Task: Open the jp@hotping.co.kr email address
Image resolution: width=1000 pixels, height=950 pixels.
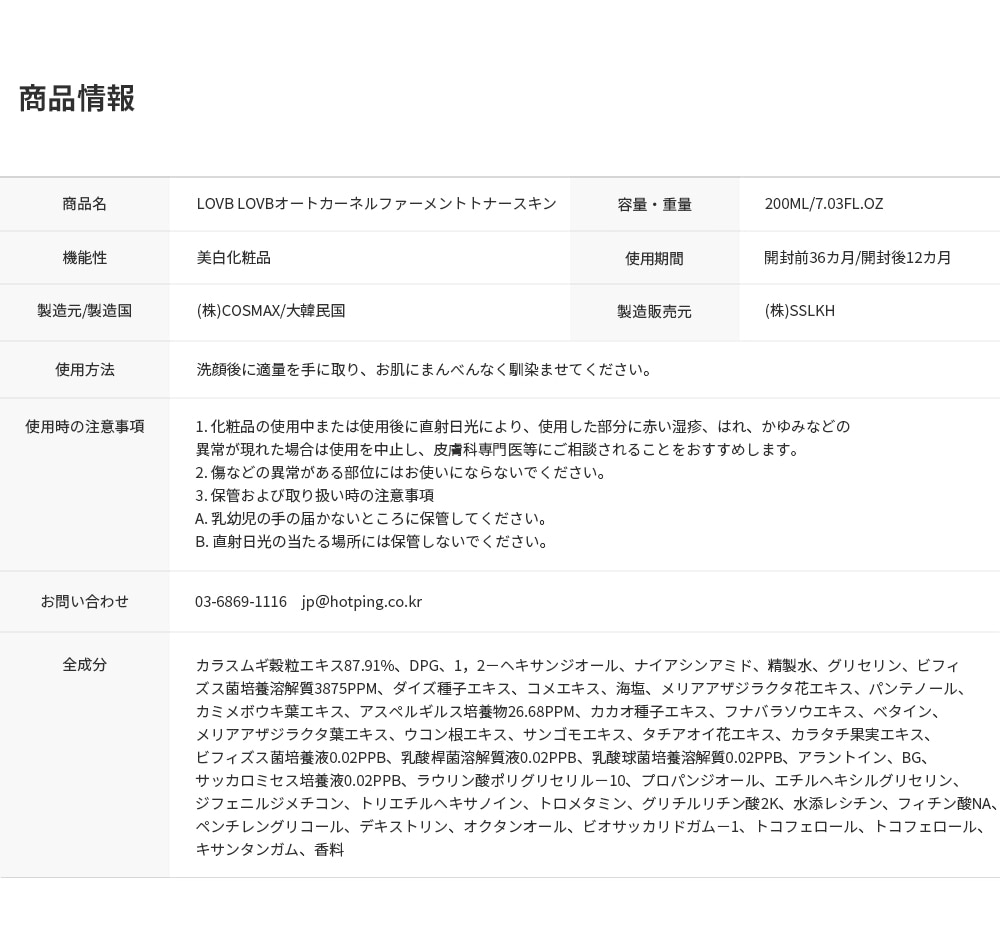Action: 362,602
